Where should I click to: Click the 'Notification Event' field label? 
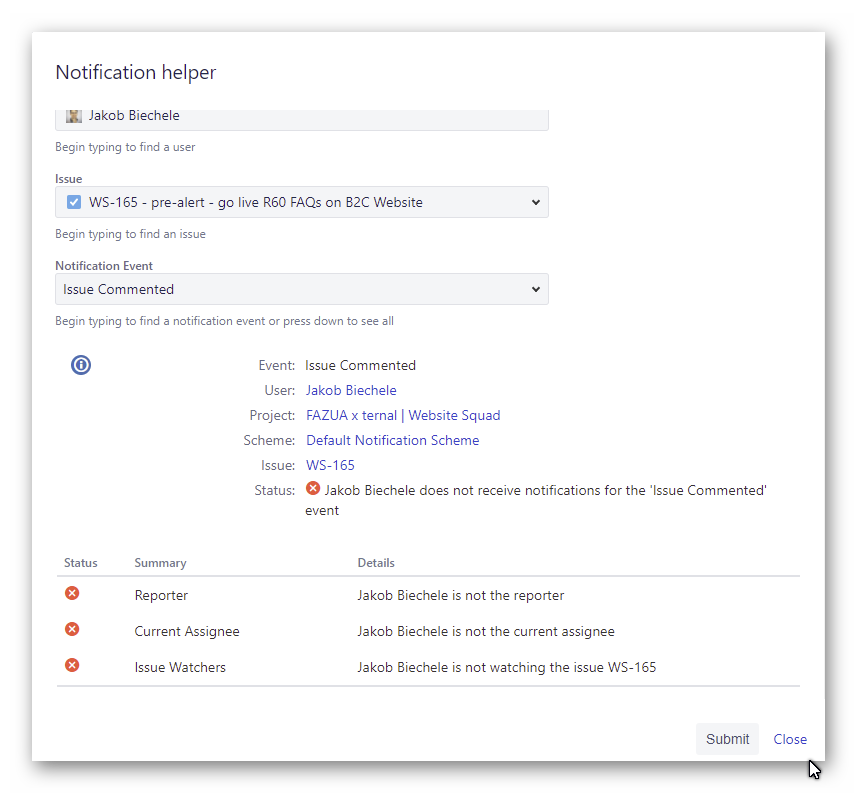point(104,266)
